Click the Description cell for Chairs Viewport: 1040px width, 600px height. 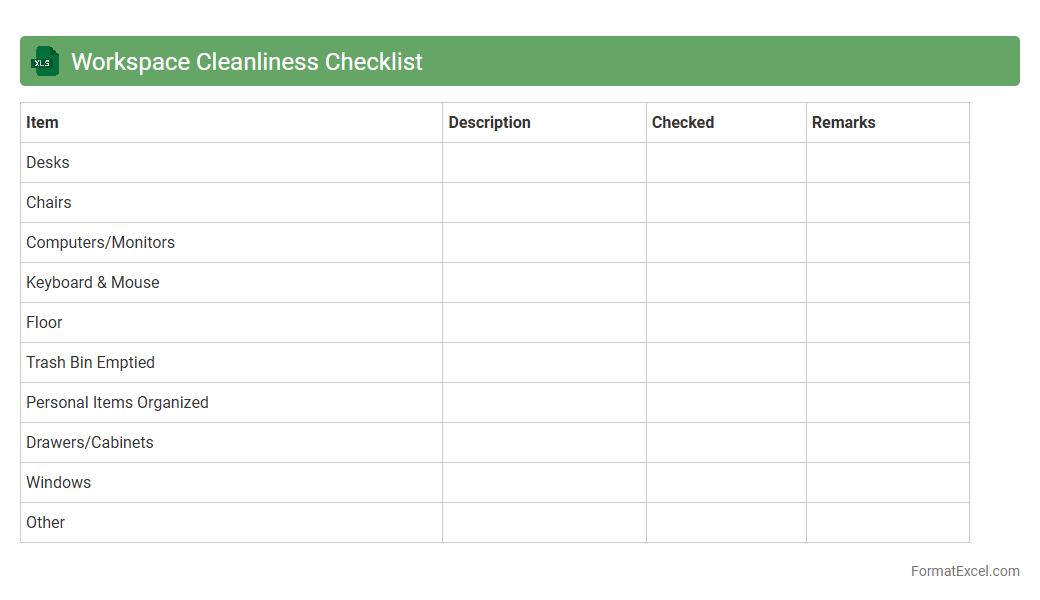544,203
